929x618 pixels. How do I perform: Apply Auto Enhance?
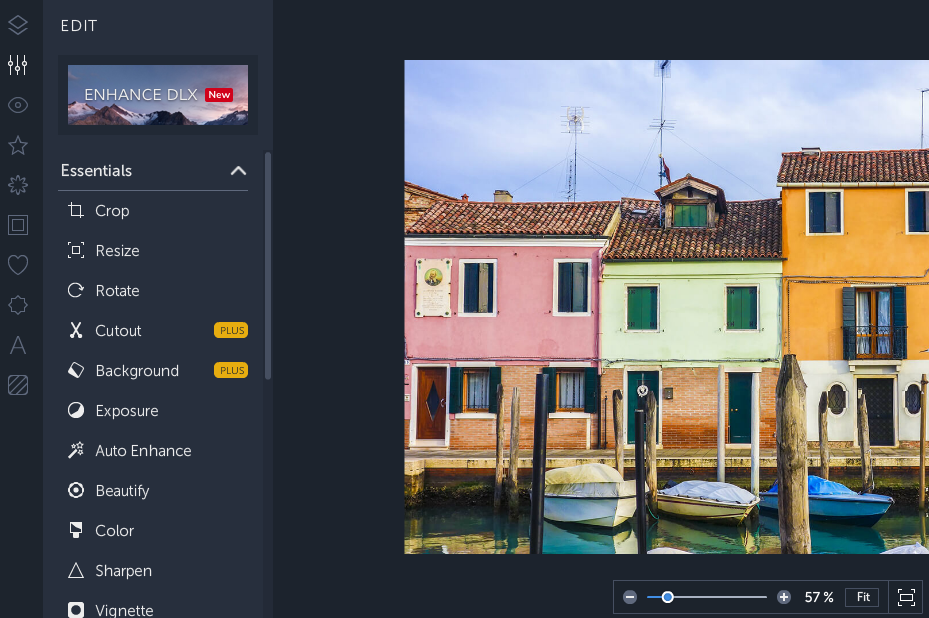pyautogui.click(x=143, y=451)
